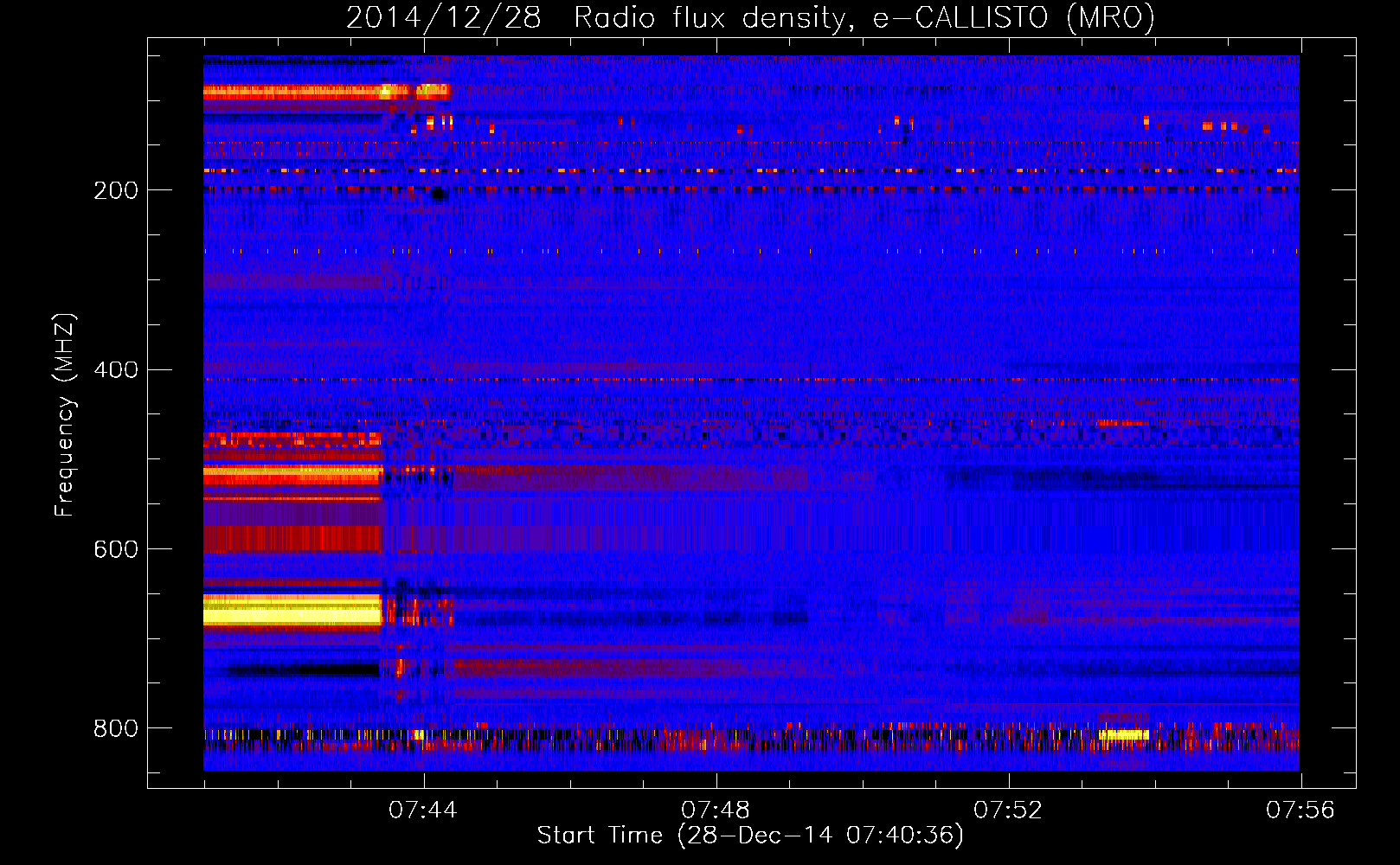
Task: Click the 800 frequency tick label
Action: (116, 728)
